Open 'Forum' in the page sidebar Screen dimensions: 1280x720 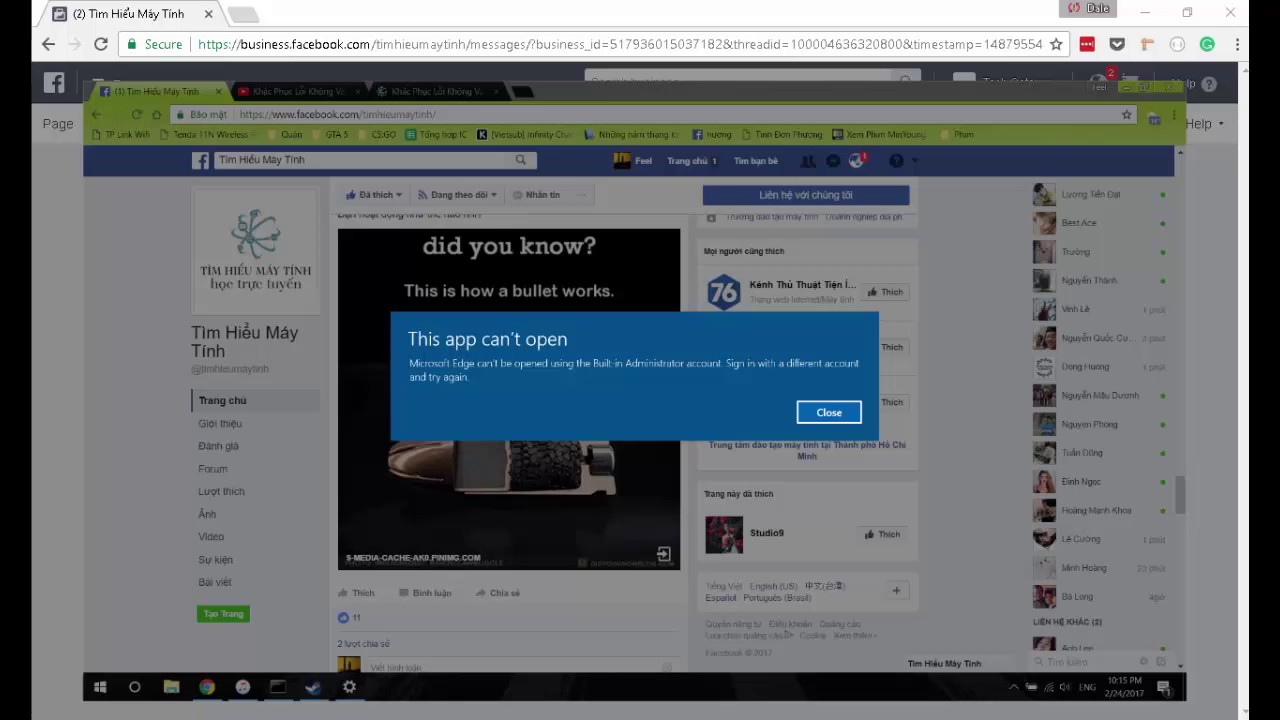click(x=212, y=469)
